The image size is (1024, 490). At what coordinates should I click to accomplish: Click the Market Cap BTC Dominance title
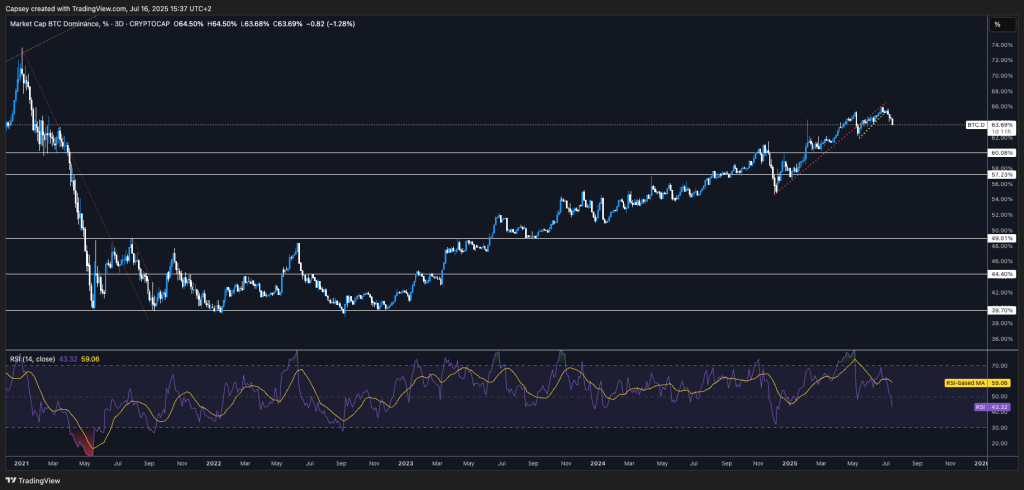(60, 24)
